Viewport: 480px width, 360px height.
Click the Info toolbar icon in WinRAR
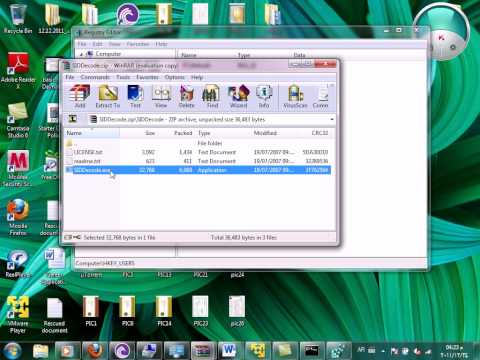(x=264, y=96)
